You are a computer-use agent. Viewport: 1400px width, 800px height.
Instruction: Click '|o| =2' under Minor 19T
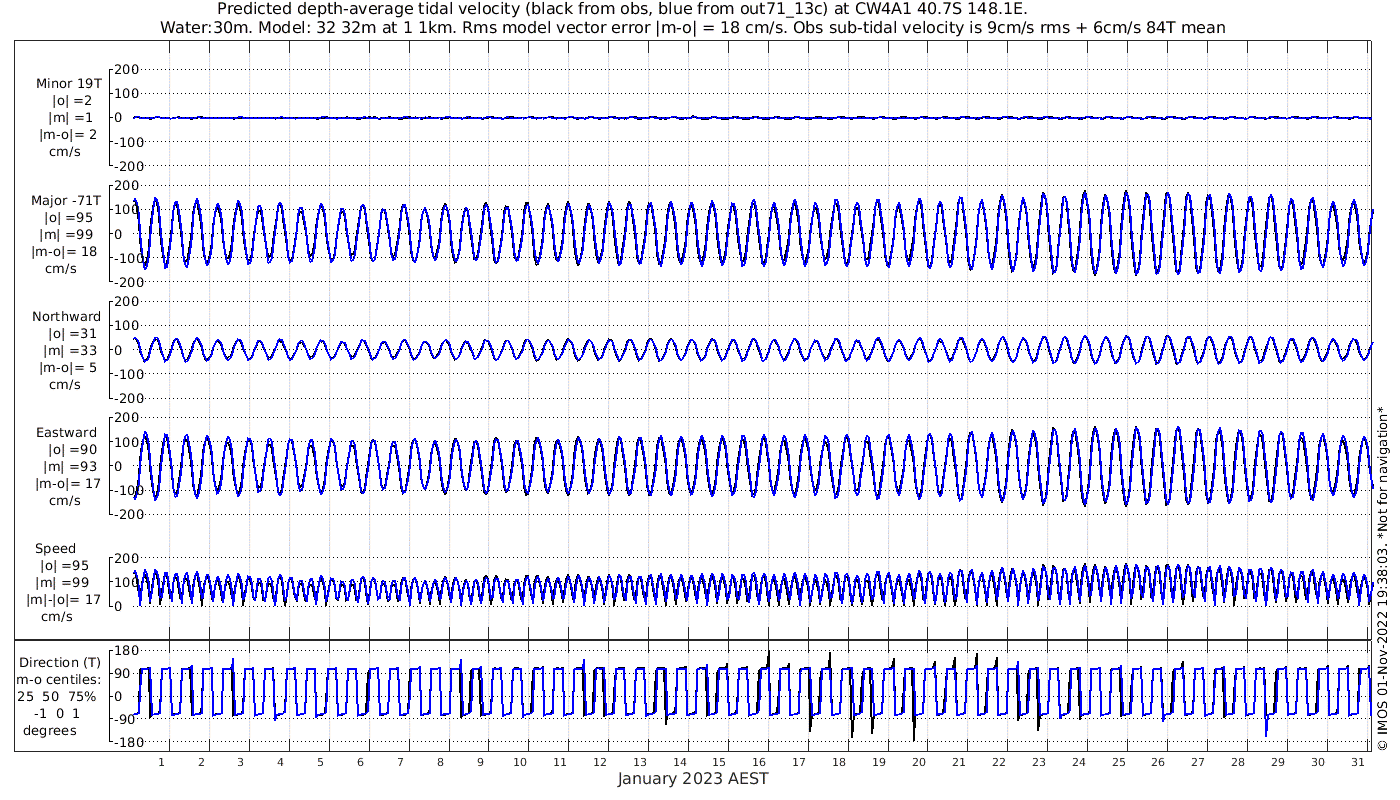pos(72,100)
